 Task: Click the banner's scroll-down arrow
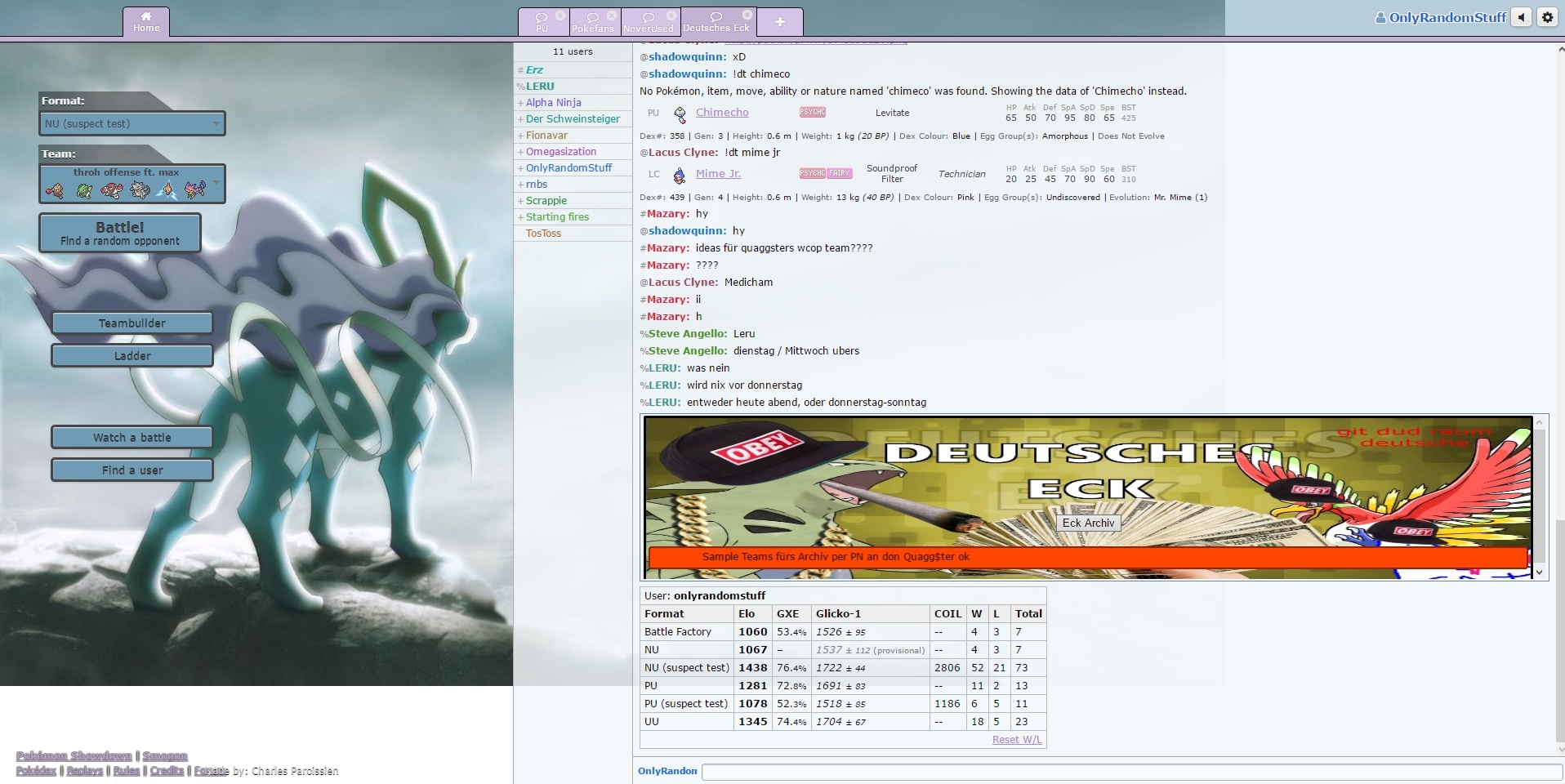click(1540, 572)
